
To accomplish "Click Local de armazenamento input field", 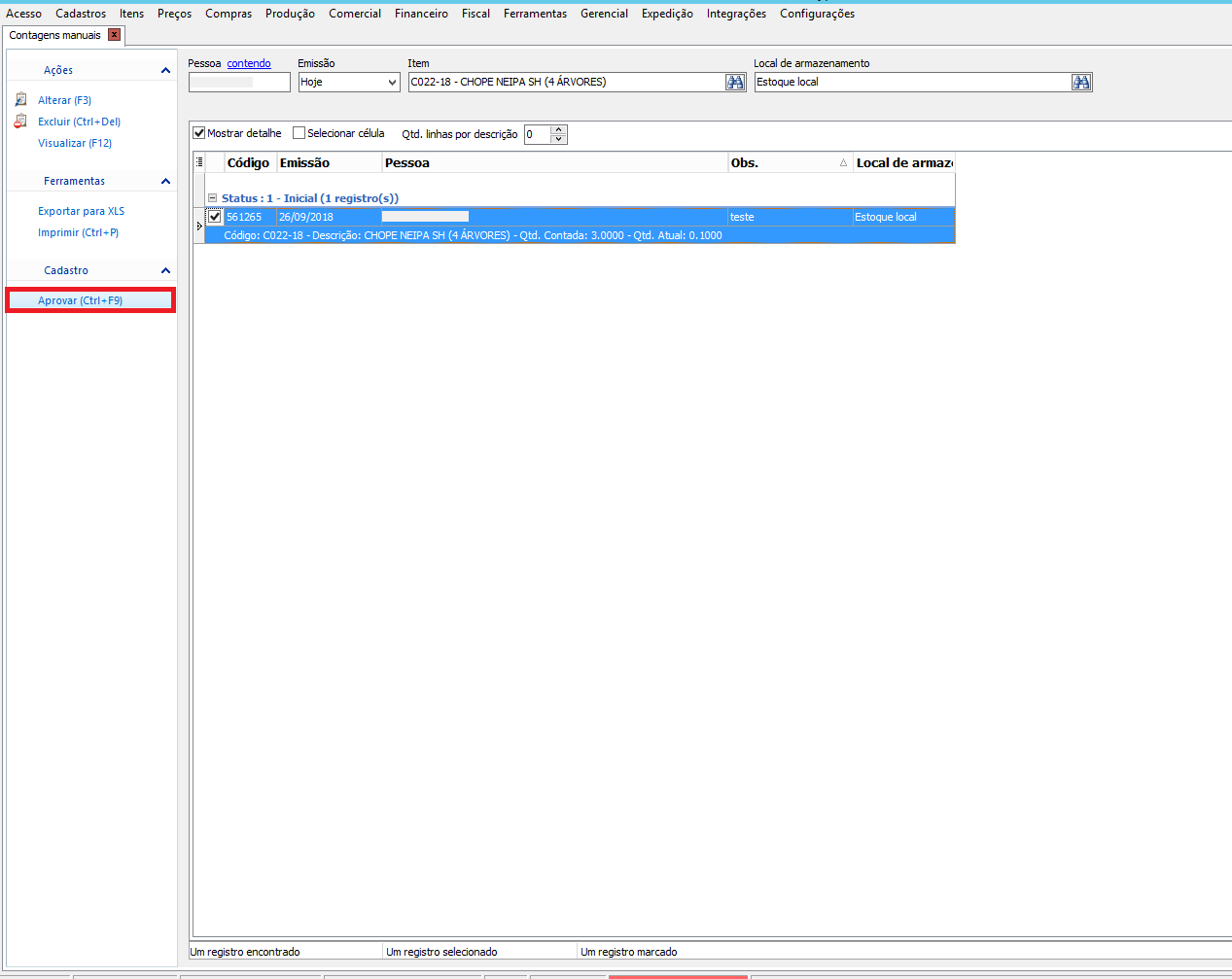I will coord(912,83).
